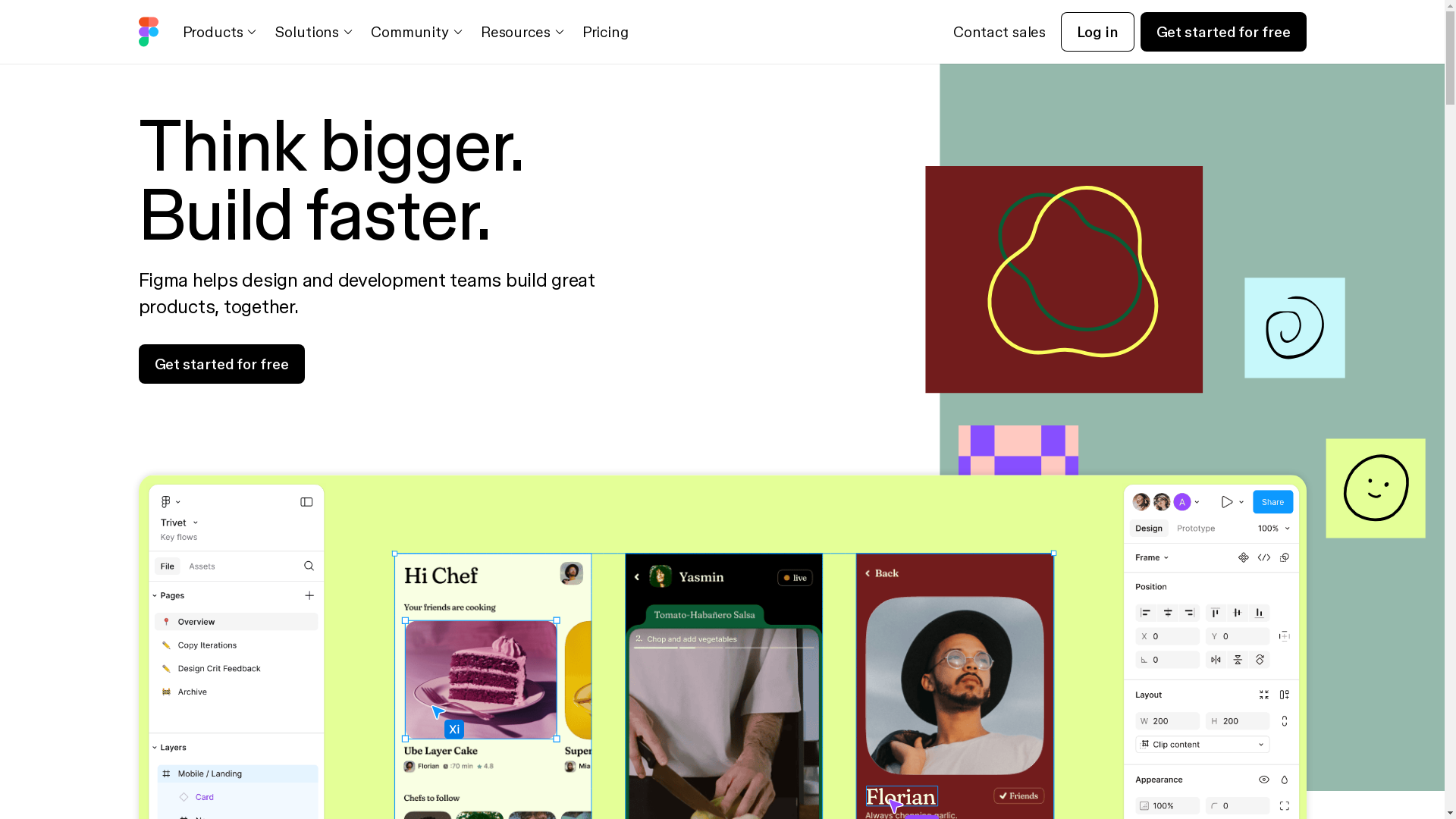Select the component search icon in Assets
The width and height of the screenshot is (1456, 819).
[309, 566]
